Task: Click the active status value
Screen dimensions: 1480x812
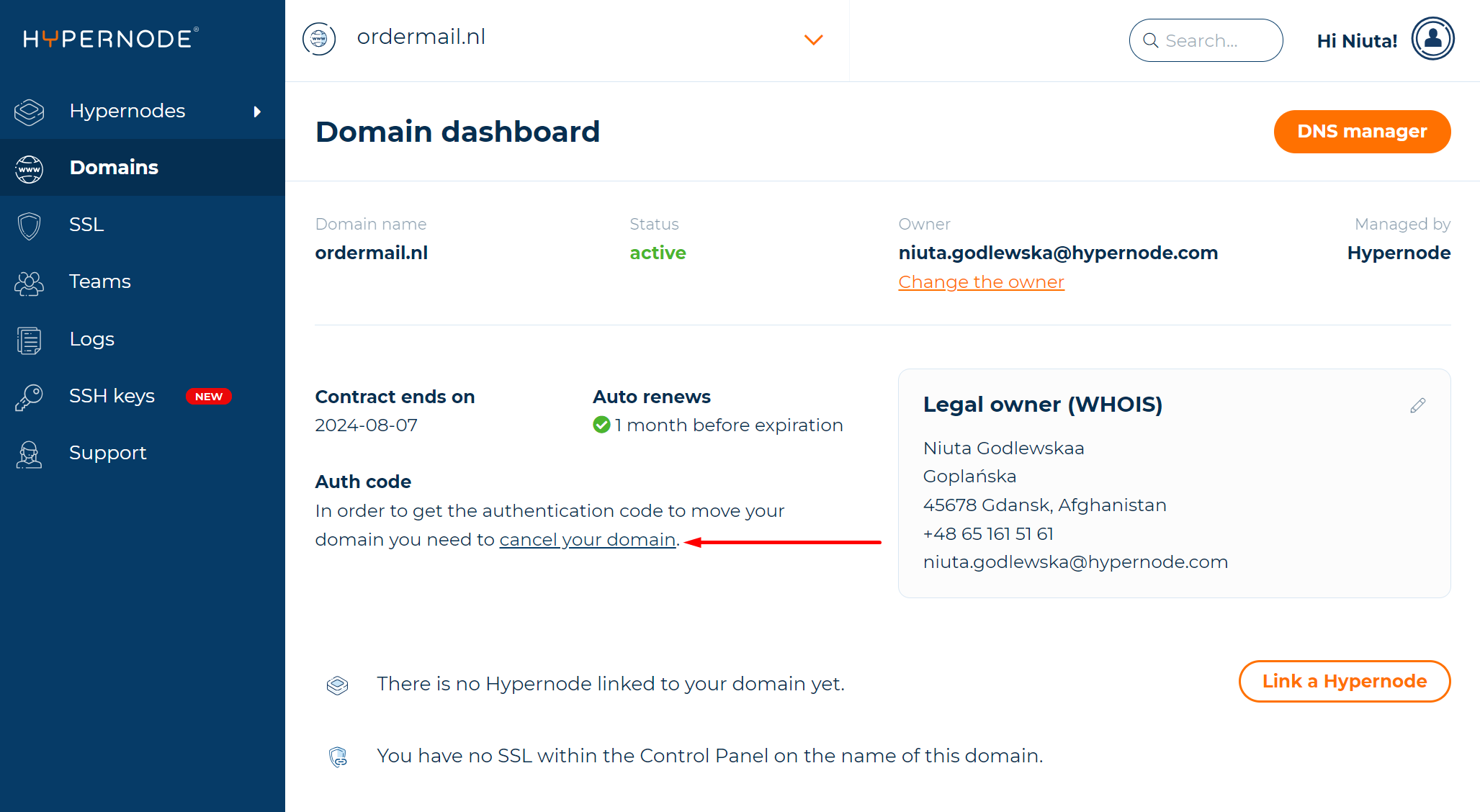Action: click(658, 253)
